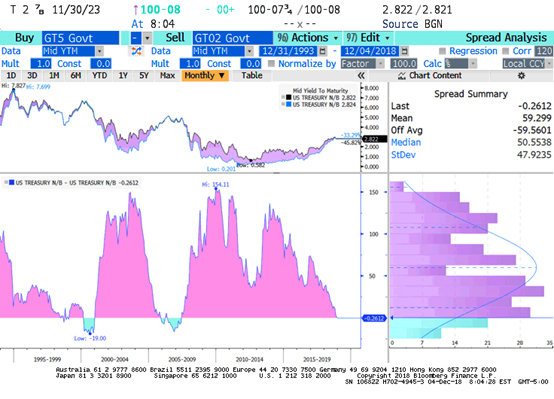Click the end date field 12/04/2018
This screenshot has height=399, width=554.
click(x=370, y=51)
